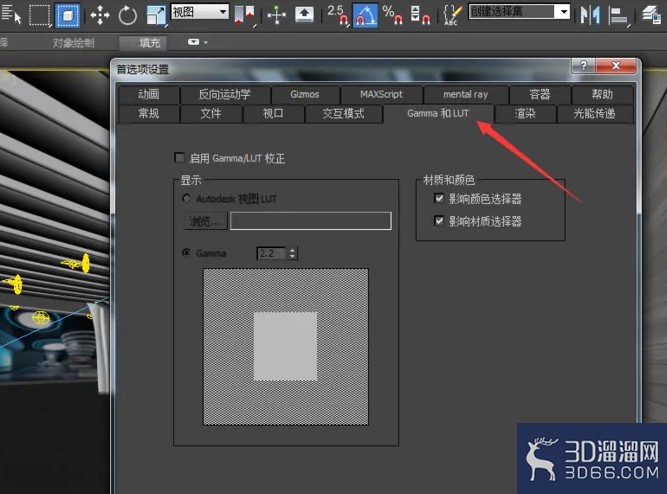
Task: Select the Gamma radio button
Action: [x=186, y=253]
